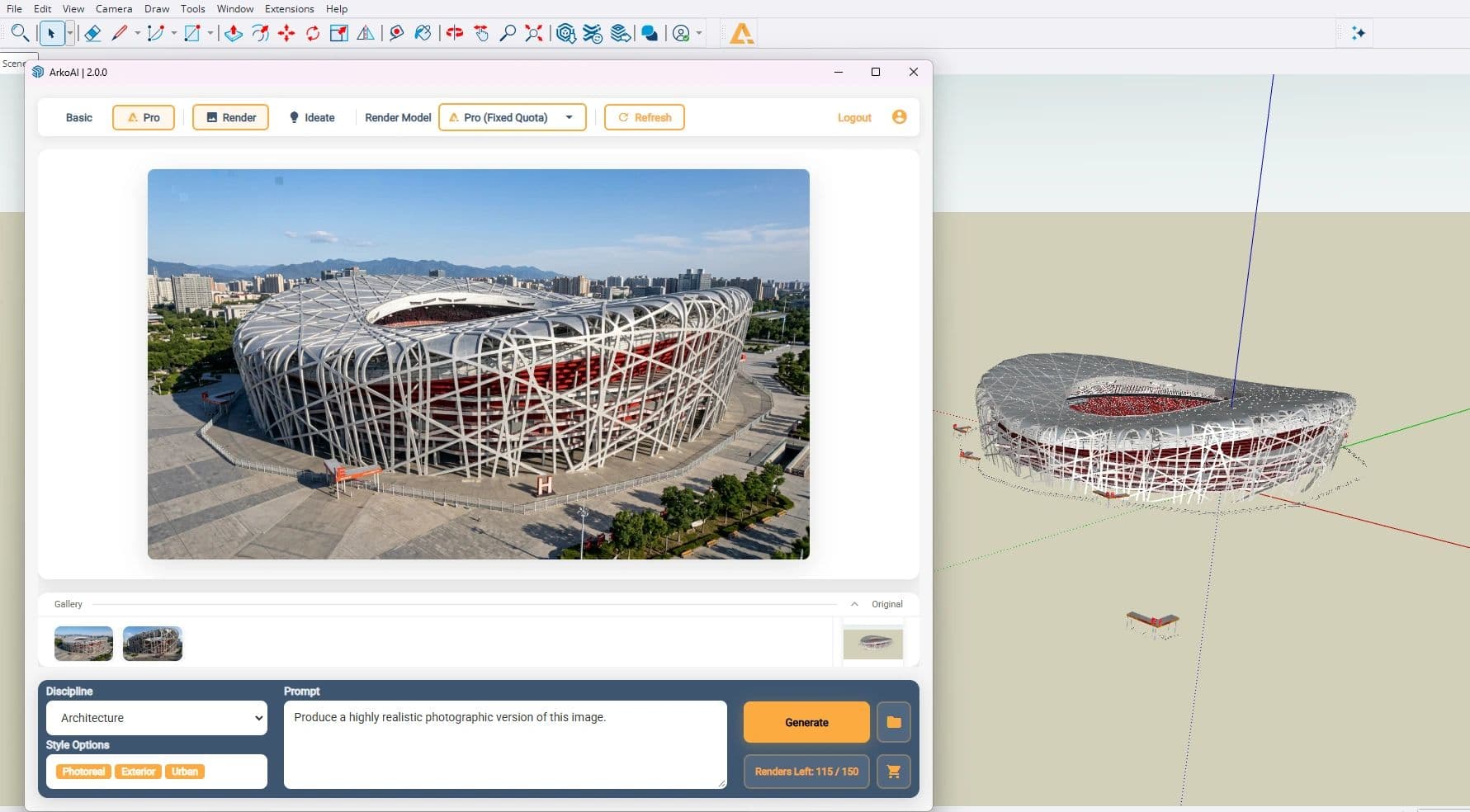Click the Zoom Extents tool
The height and width of the screenshot is (812, 1470).
click(x=535, y=33)
